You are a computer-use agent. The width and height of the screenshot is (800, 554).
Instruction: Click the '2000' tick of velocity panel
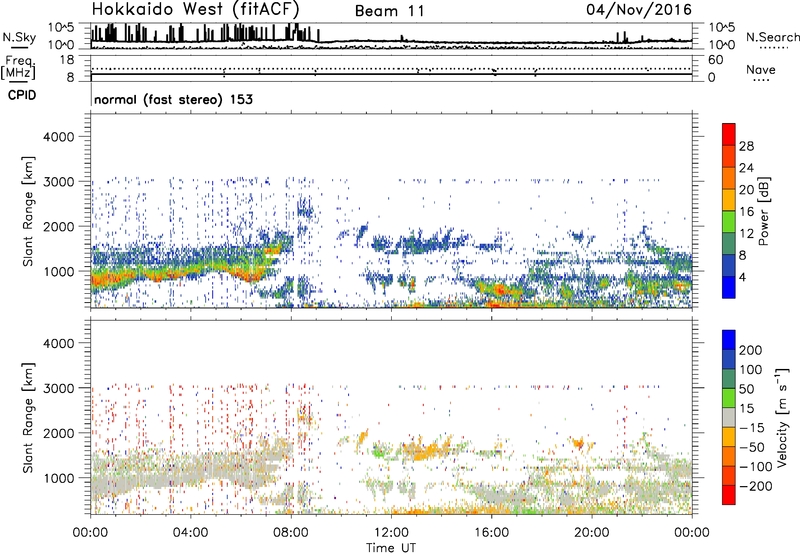(59, 433)
